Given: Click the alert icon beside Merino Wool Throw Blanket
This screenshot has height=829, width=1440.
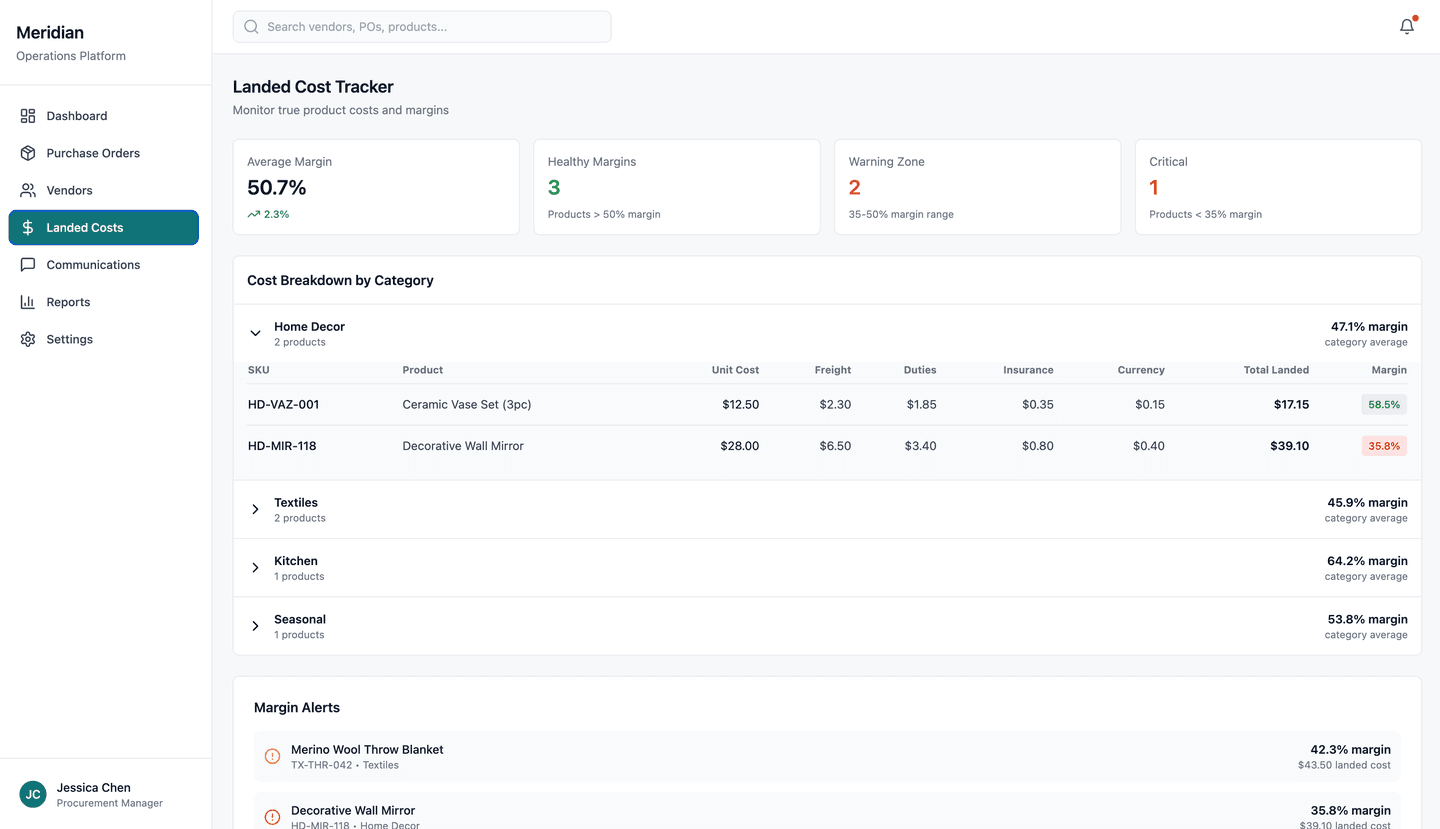Looking at the screenshot, I should click(x=271, y=755).
